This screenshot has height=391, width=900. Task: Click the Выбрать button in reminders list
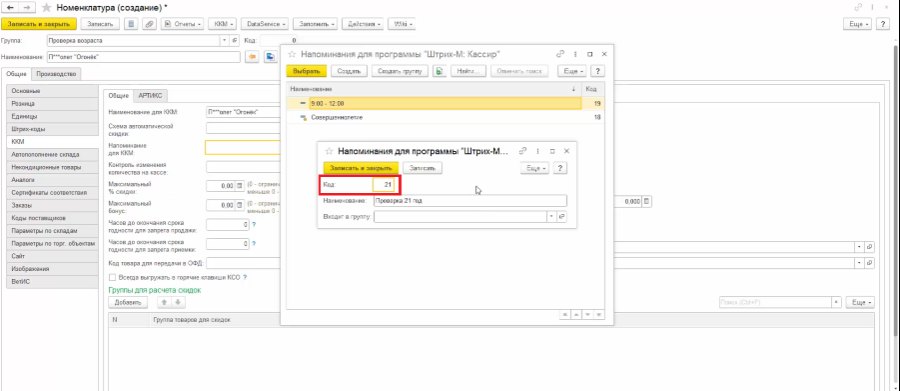(307, 71)
